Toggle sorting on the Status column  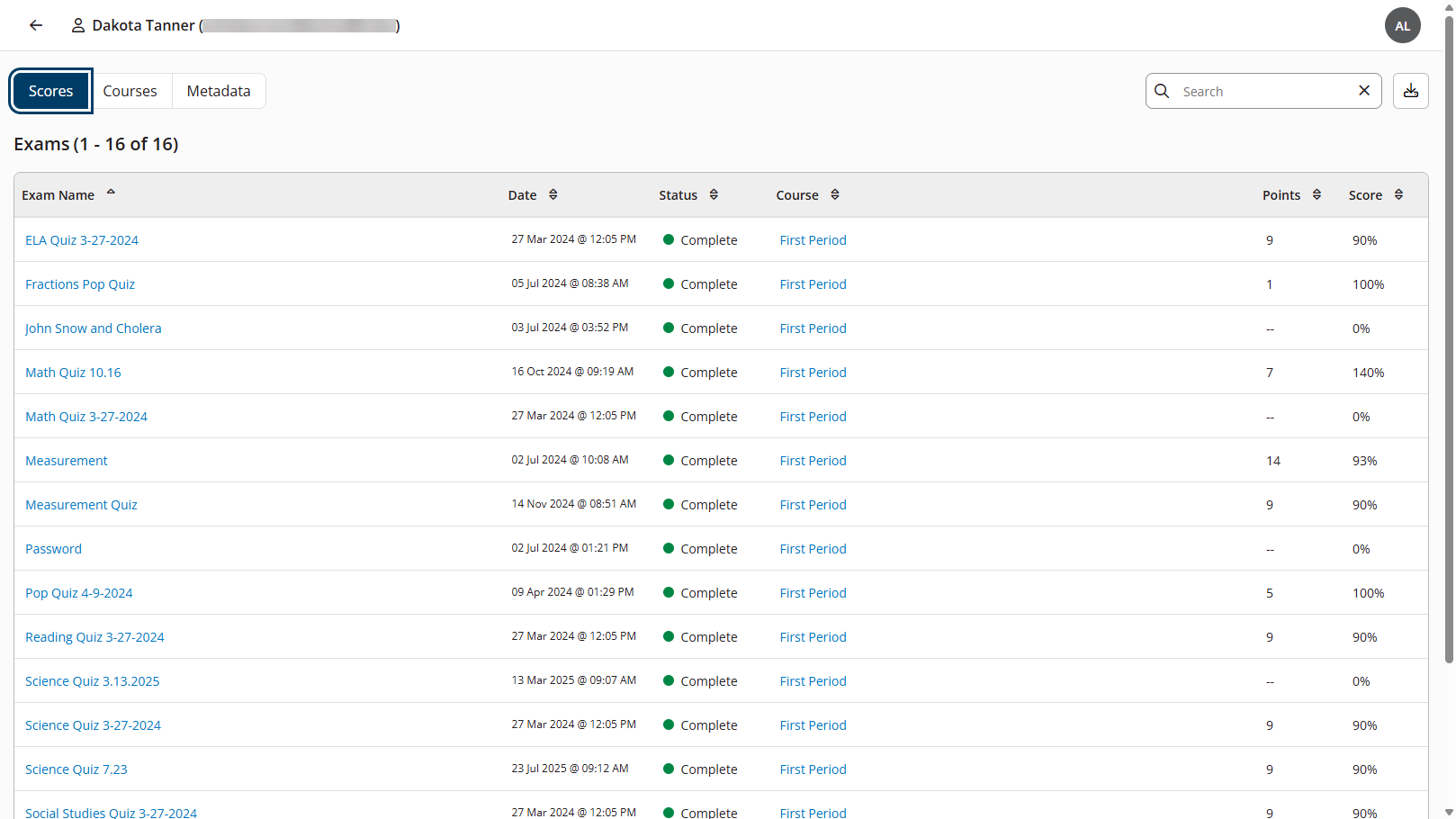coord(714,194)
